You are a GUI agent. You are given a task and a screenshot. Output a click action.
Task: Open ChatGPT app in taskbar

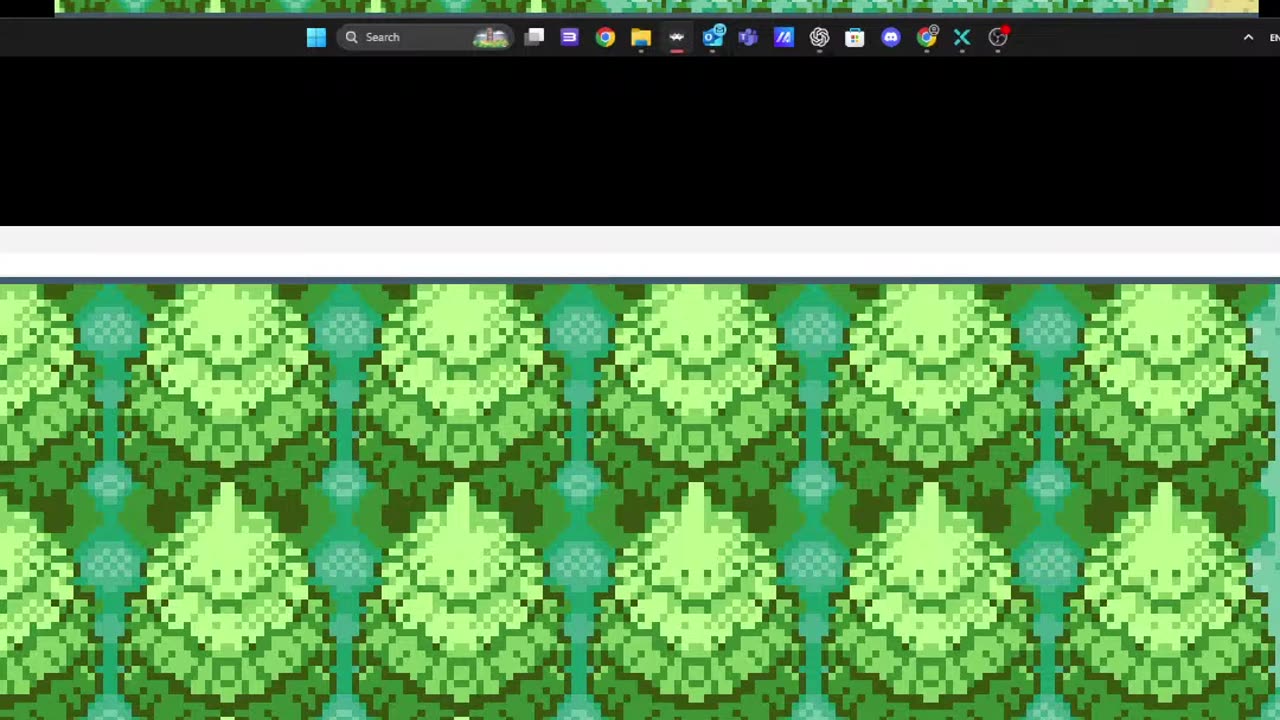pos(819,37)
